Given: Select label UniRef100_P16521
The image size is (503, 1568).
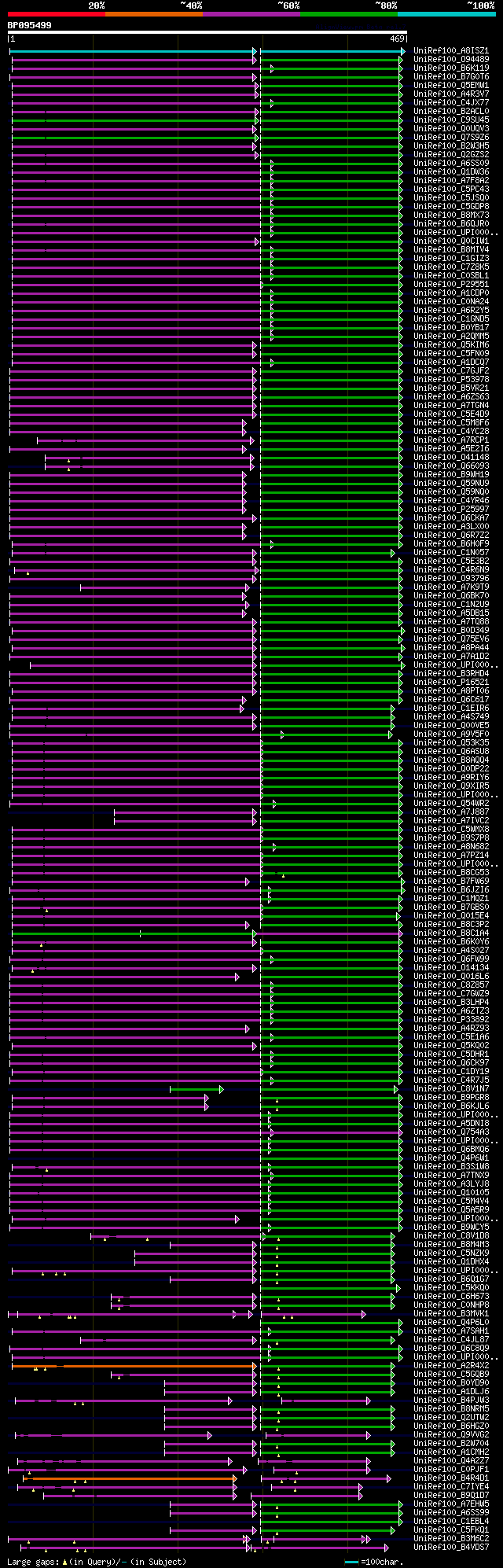Looking at the screenshot, I should pyautogui.click(x=451, y=682).
